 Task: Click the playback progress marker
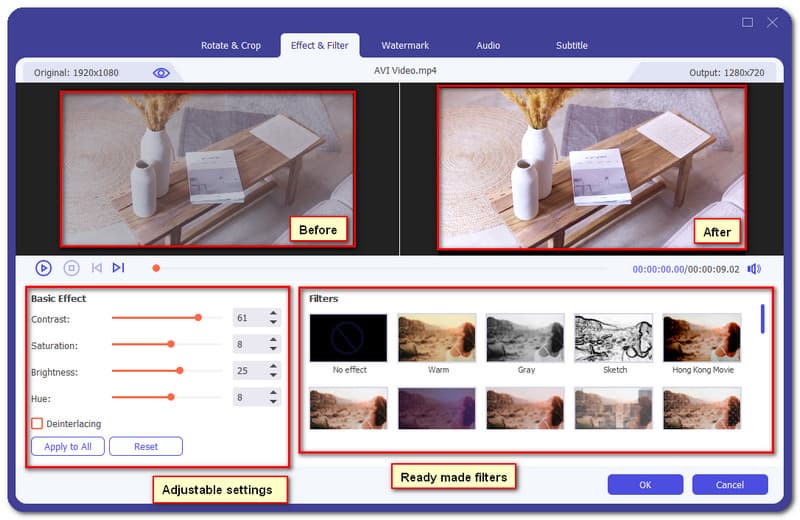[x=156, y=268]
